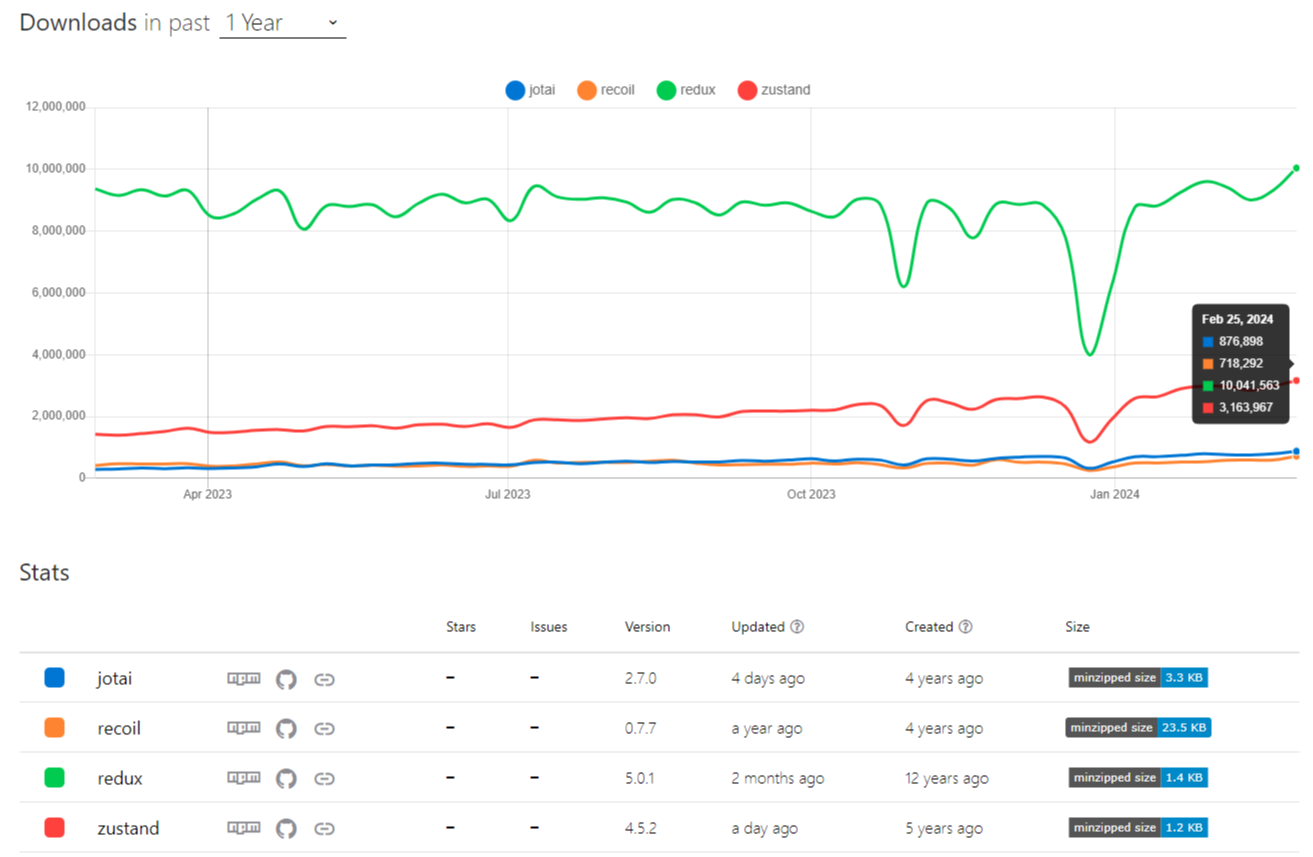1313x857 pixels.
Task: Click jotai blue color swatch in Stats
Action: [x=54, y=678]
